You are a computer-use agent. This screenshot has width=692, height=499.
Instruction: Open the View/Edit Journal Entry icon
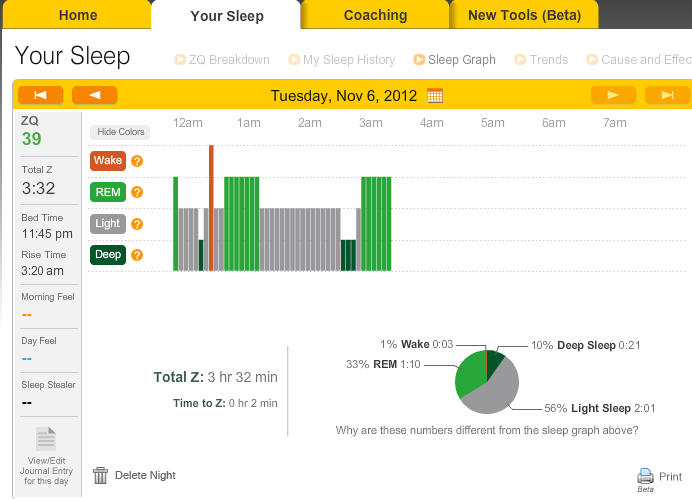[x=47, y=440]
